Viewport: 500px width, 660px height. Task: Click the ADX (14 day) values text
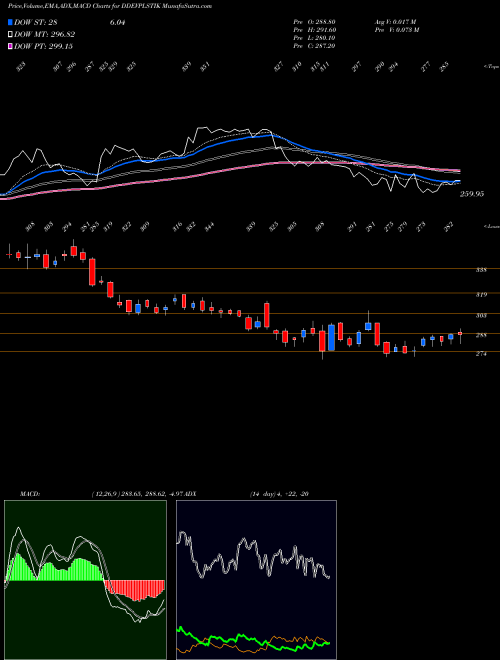(x=279, y=494)
